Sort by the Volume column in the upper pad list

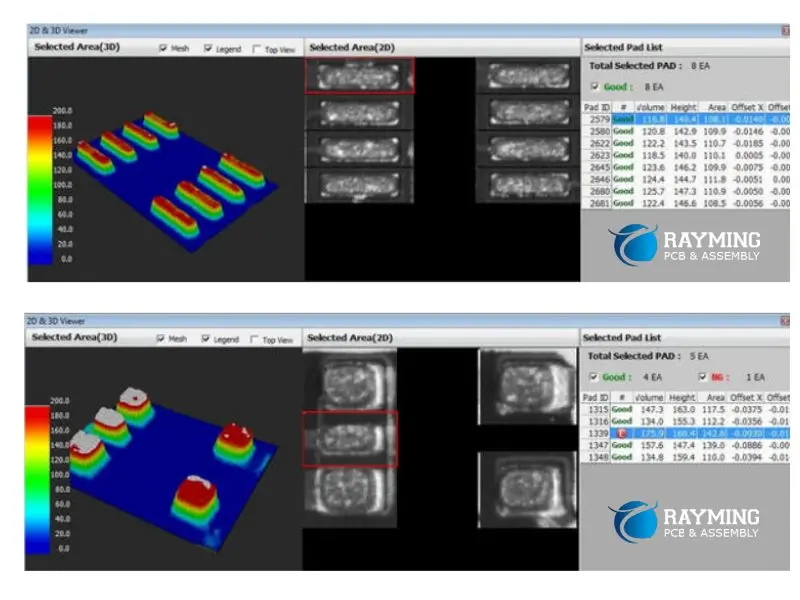pos(651,105)
